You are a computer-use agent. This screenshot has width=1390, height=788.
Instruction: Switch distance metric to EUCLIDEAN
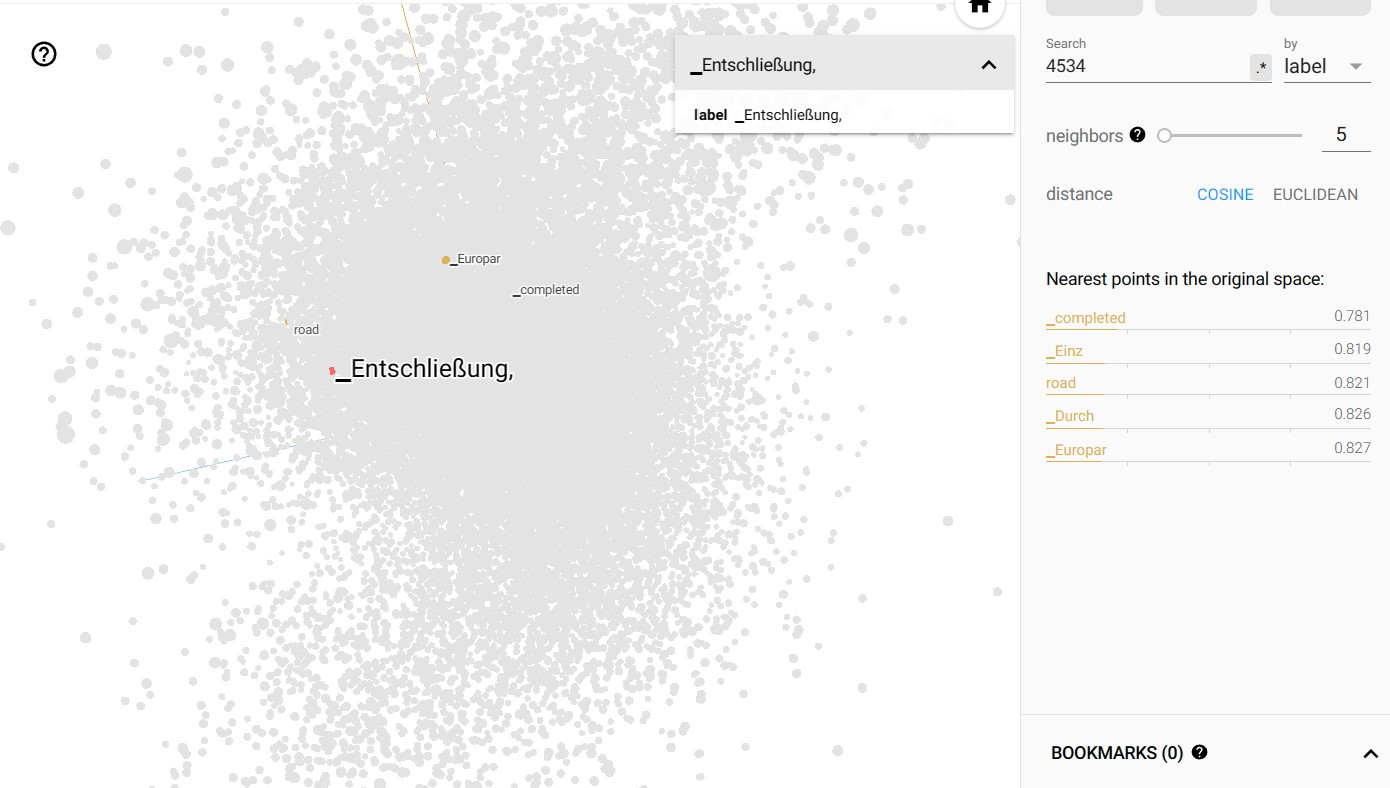(1315, 194)
